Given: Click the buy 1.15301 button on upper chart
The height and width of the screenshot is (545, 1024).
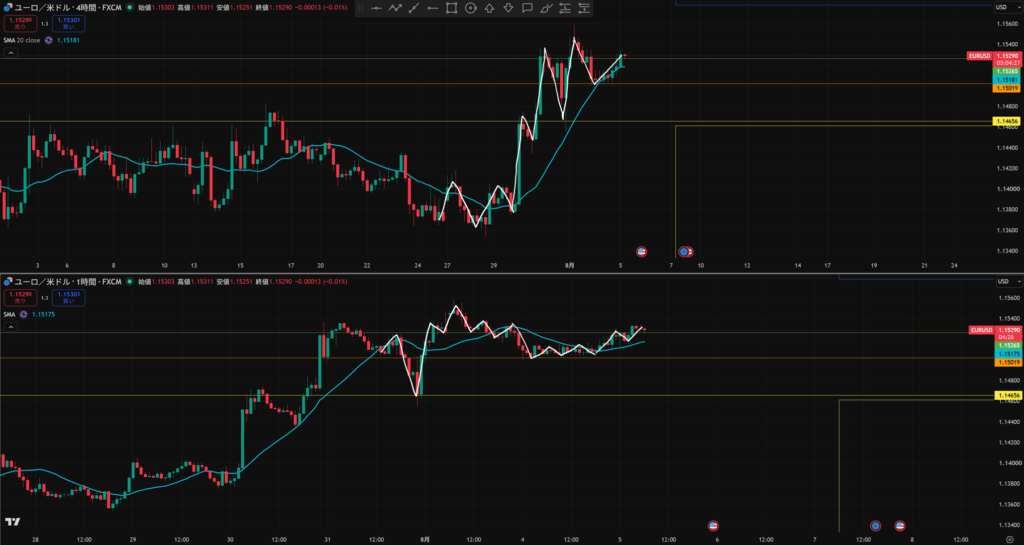Looking at the screenshot, I should point(69,23).
